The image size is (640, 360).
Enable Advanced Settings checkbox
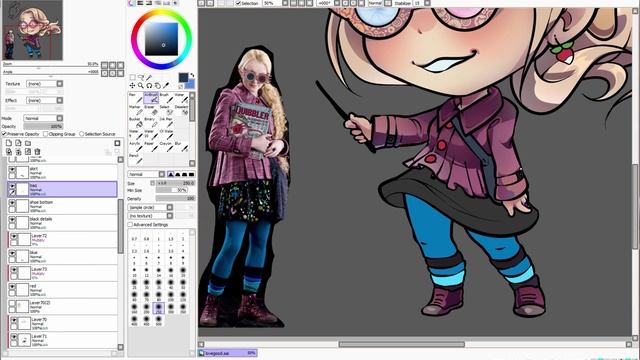pyautogui.click(x=130, y=224)
